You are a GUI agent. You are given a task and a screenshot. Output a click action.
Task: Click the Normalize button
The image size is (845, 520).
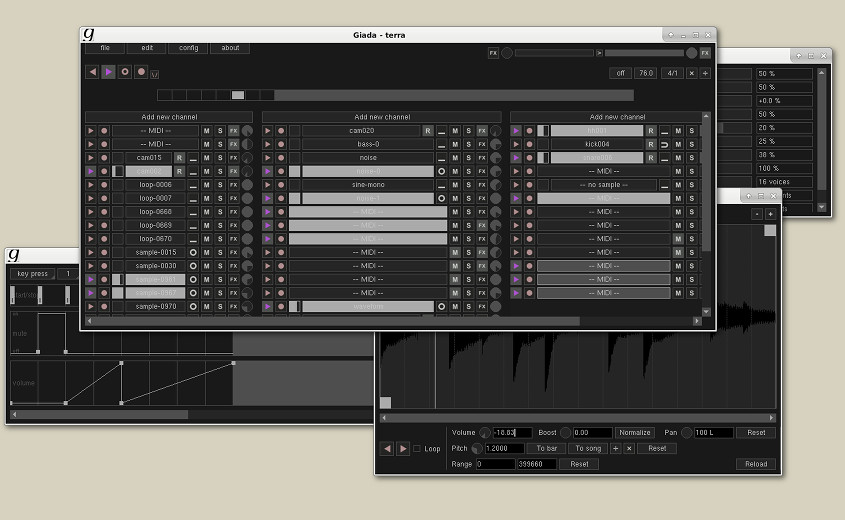pyautogui.click(x=635, y=433)
